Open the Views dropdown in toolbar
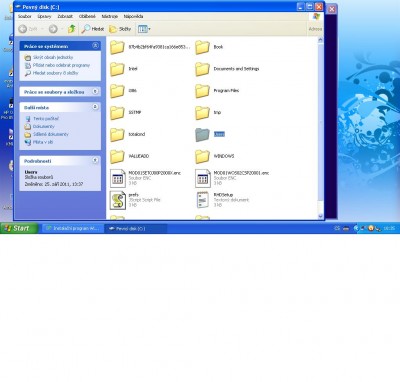400x382 pixels. coord(144,29)
